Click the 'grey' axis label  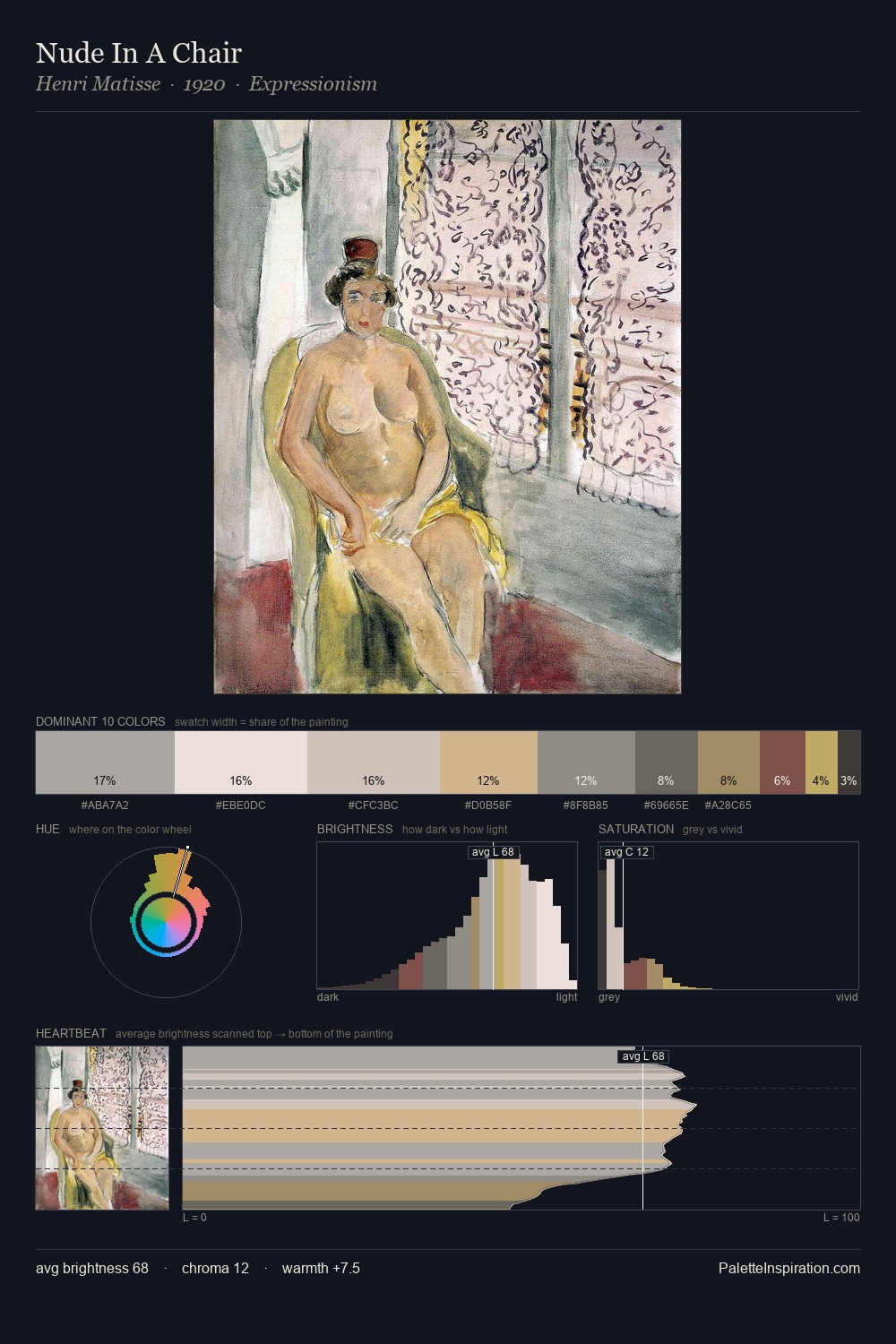609,997
